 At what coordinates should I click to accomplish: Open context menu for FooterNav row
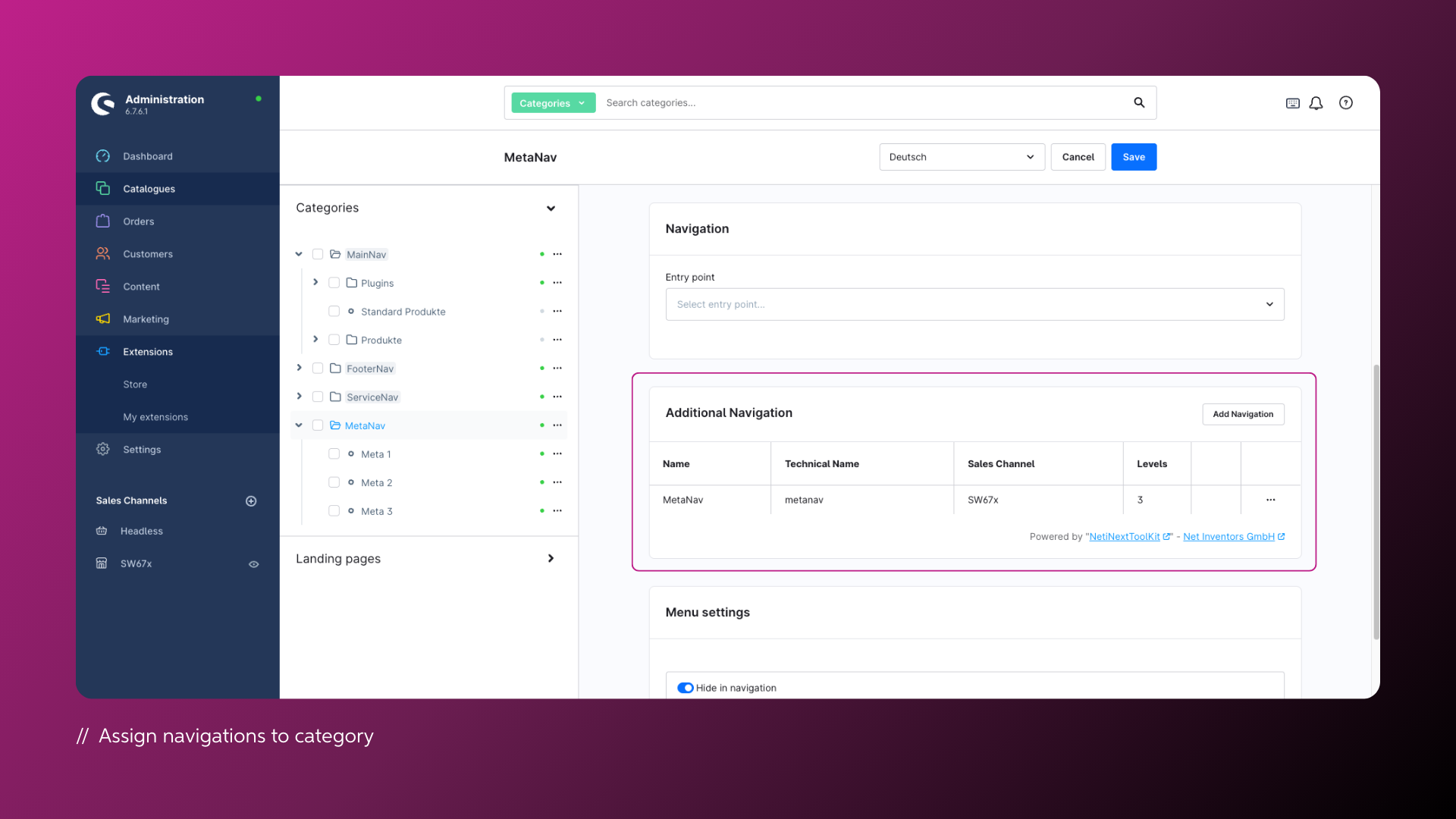tap(557, 368)
